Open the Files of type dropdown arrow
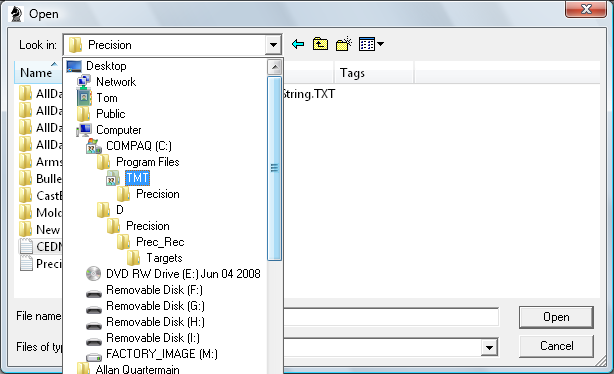Image resolution: width=614 pixels, height=374 pixels. point(489,347)
